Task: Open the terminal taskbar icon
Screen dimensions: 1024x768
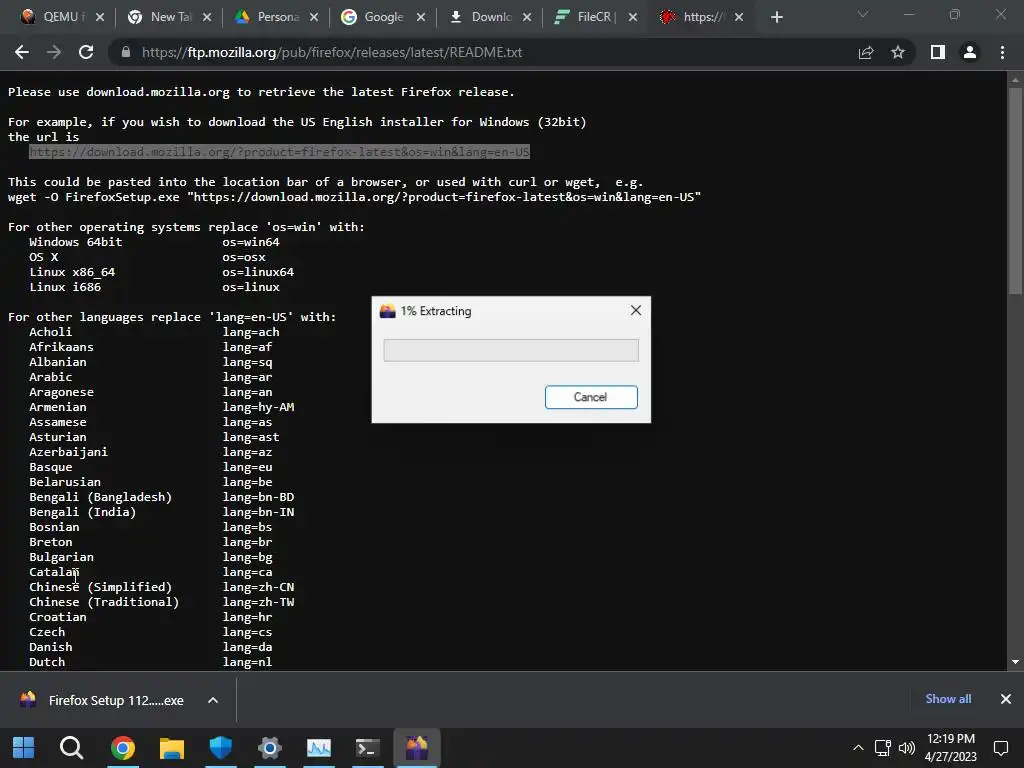Action: coord(368,748)
